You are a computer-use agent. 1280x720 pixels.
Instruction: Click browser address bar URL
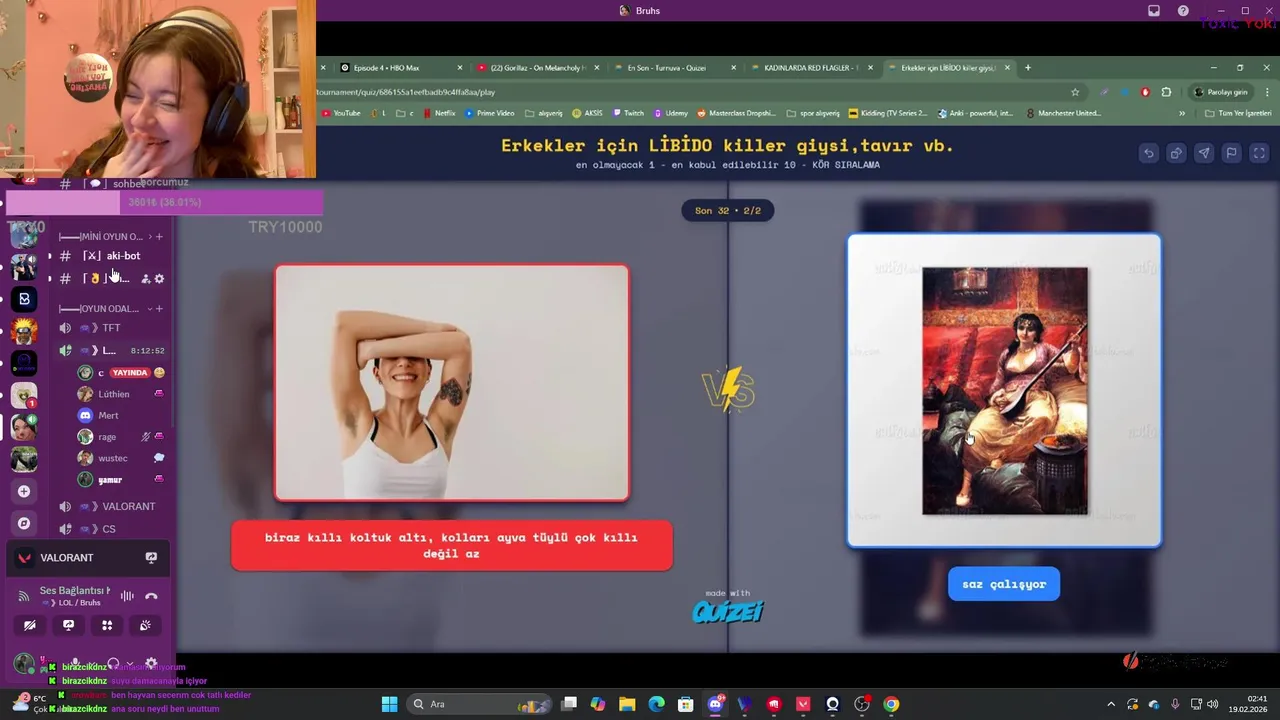point(405,92)
